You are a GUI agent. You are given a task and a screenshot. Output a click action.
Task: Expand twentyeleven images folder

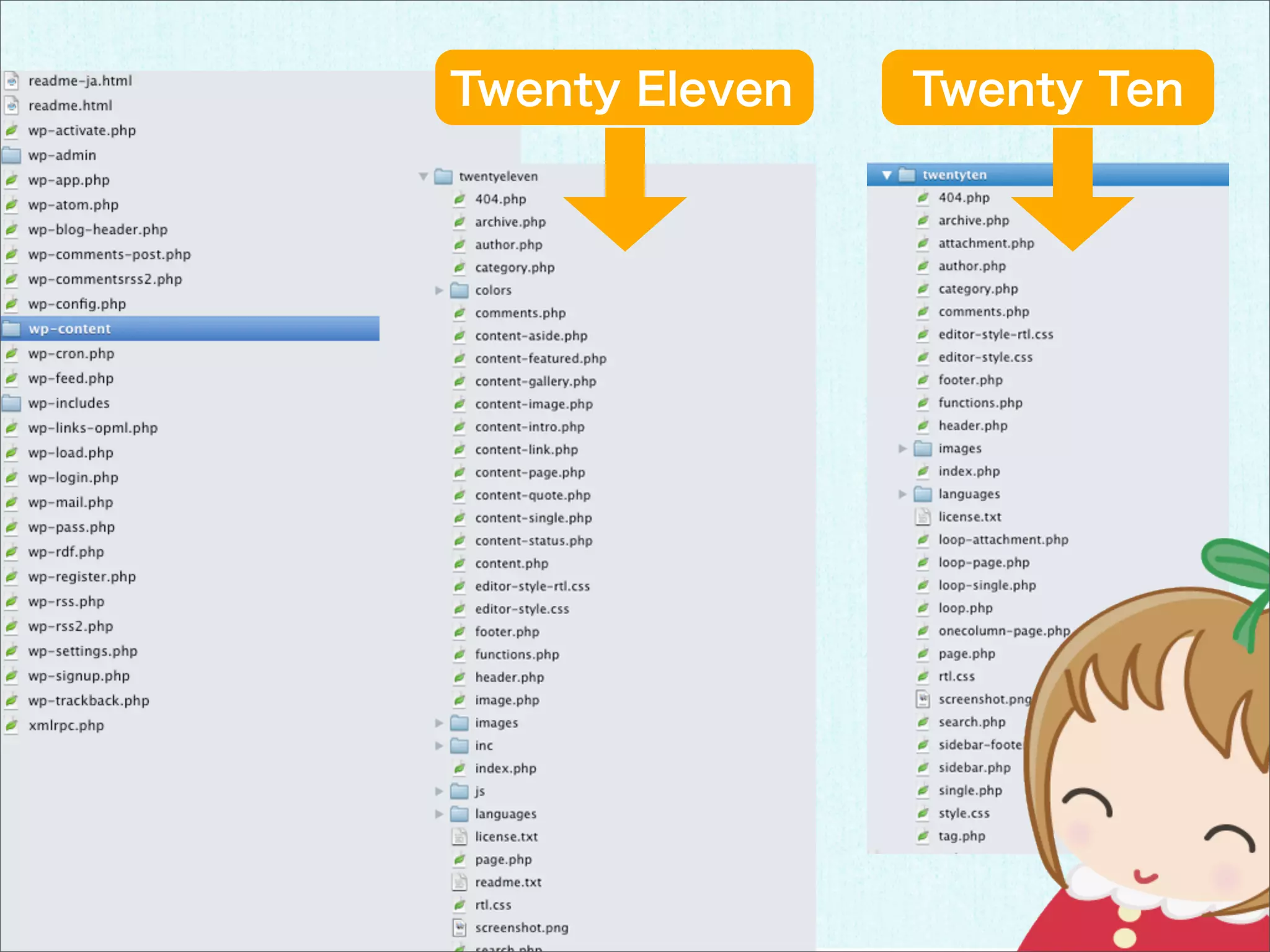439,723
